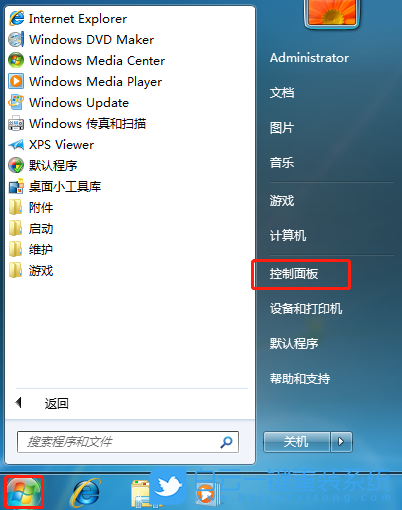The height and width of the screenshot is (510, 402).
Task: Launch Internet Explorer from the programs list
Action: click(68, 19)
